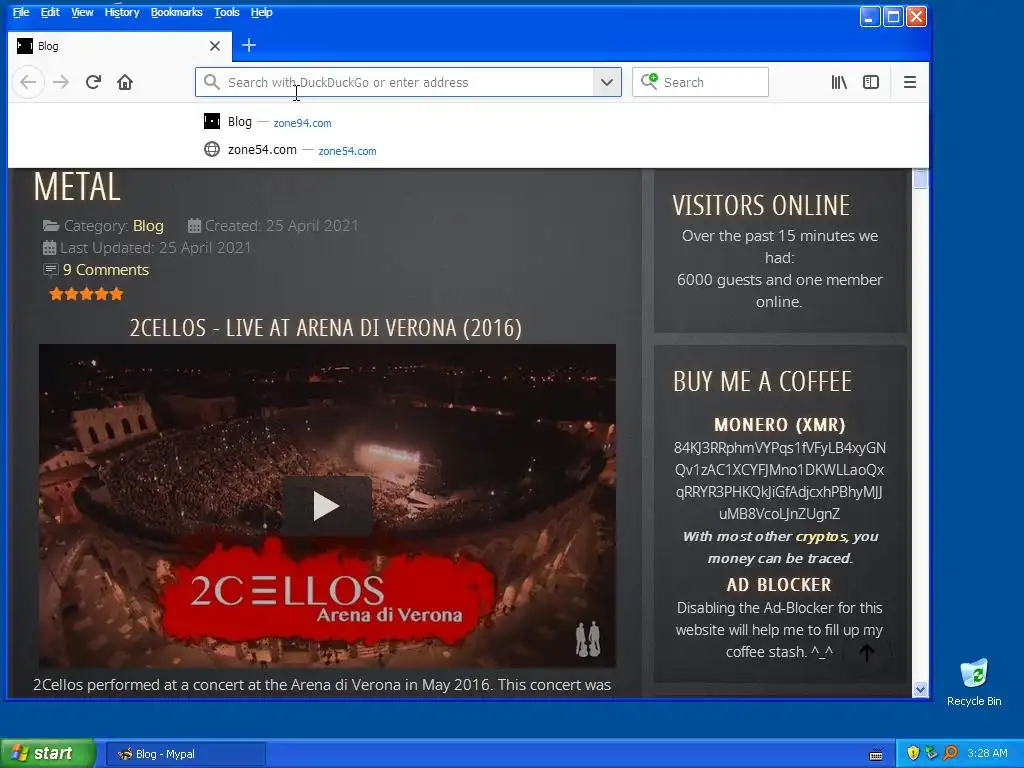This screenshot has width=1024, height=768.
Task: Open the Bookmarks menu
Action: click(176, 12)
